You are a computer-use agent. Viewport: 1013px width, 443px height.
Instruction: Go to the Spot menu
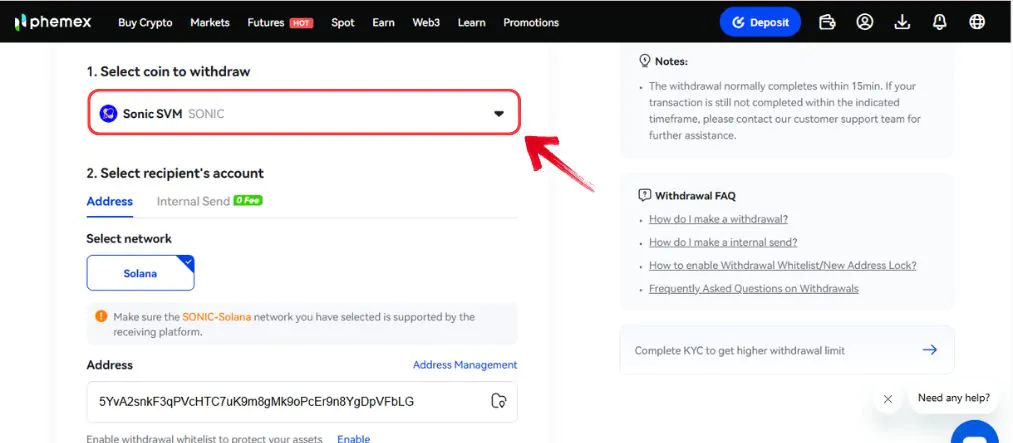pos(343,23)
